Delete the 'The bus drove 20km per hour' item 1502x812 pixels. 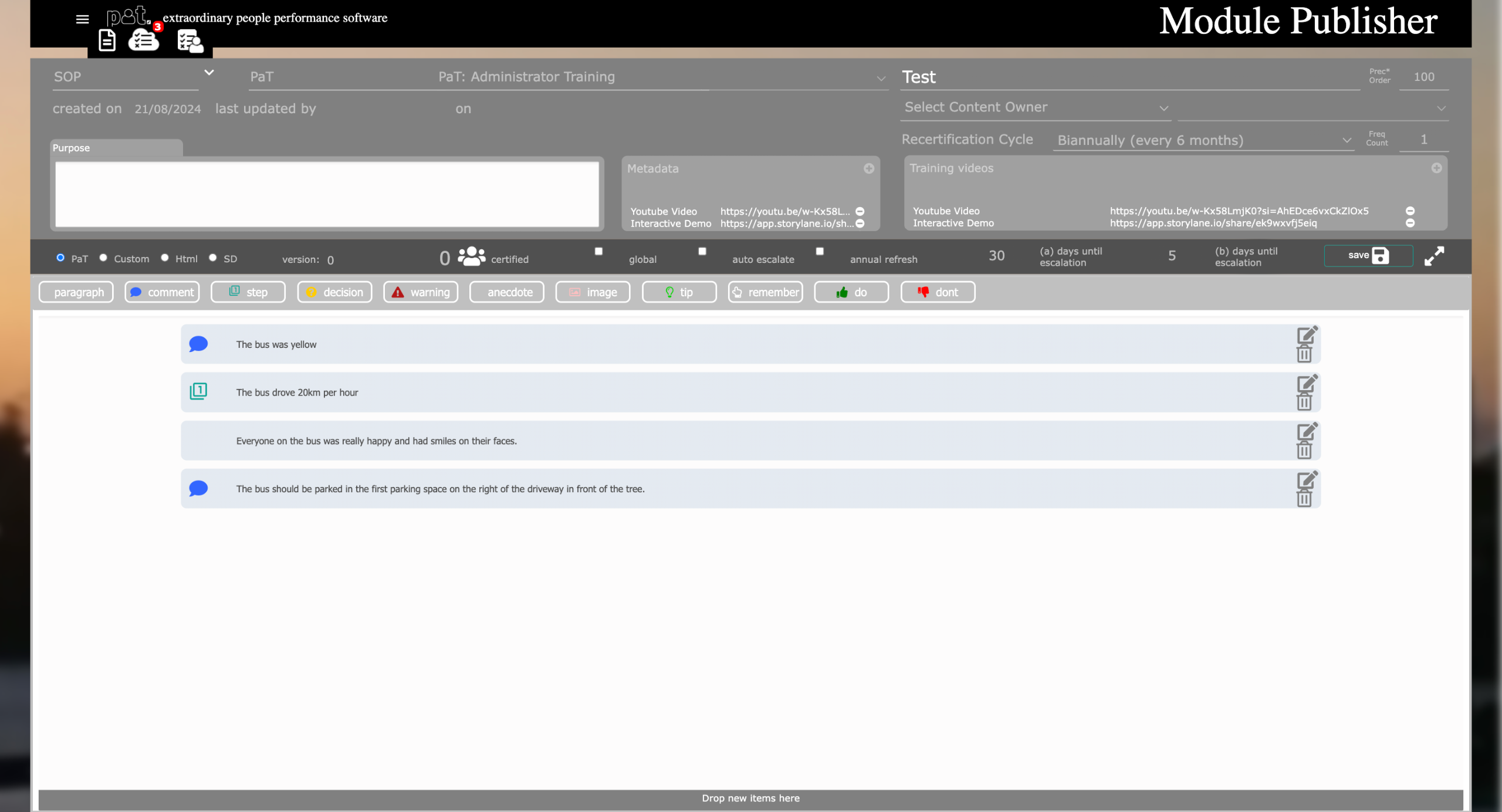pyautogui.click(x=1304, y=402)
